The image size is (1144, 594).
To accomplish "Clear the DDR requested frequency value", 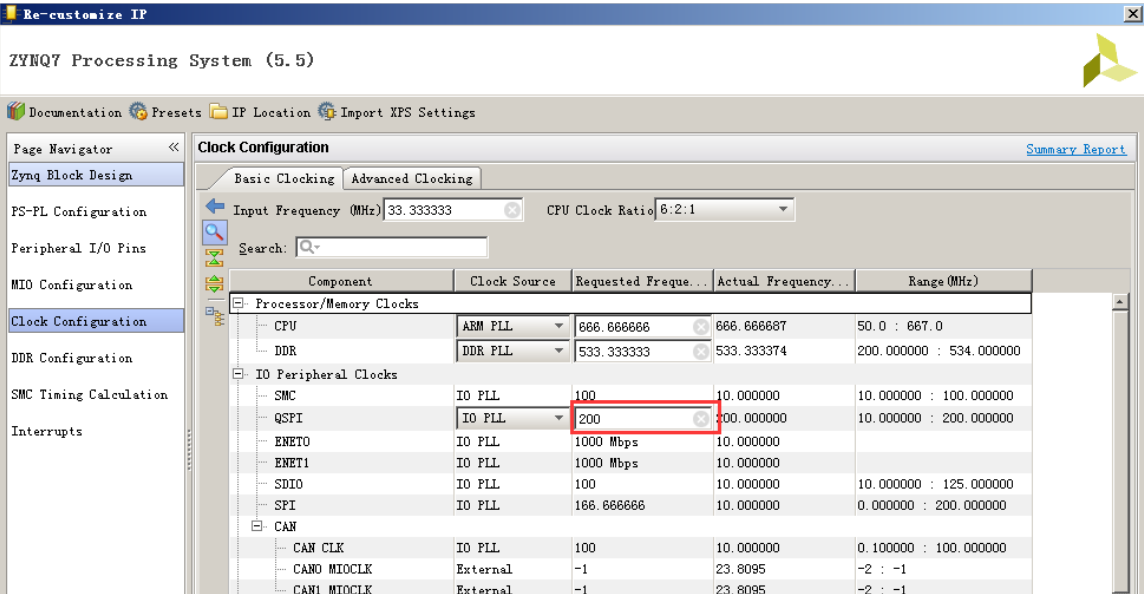I will (700, 352).
